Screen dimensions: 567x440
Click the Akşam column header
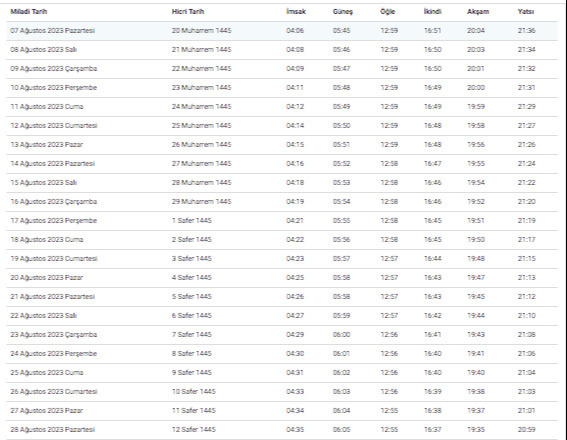478,12
